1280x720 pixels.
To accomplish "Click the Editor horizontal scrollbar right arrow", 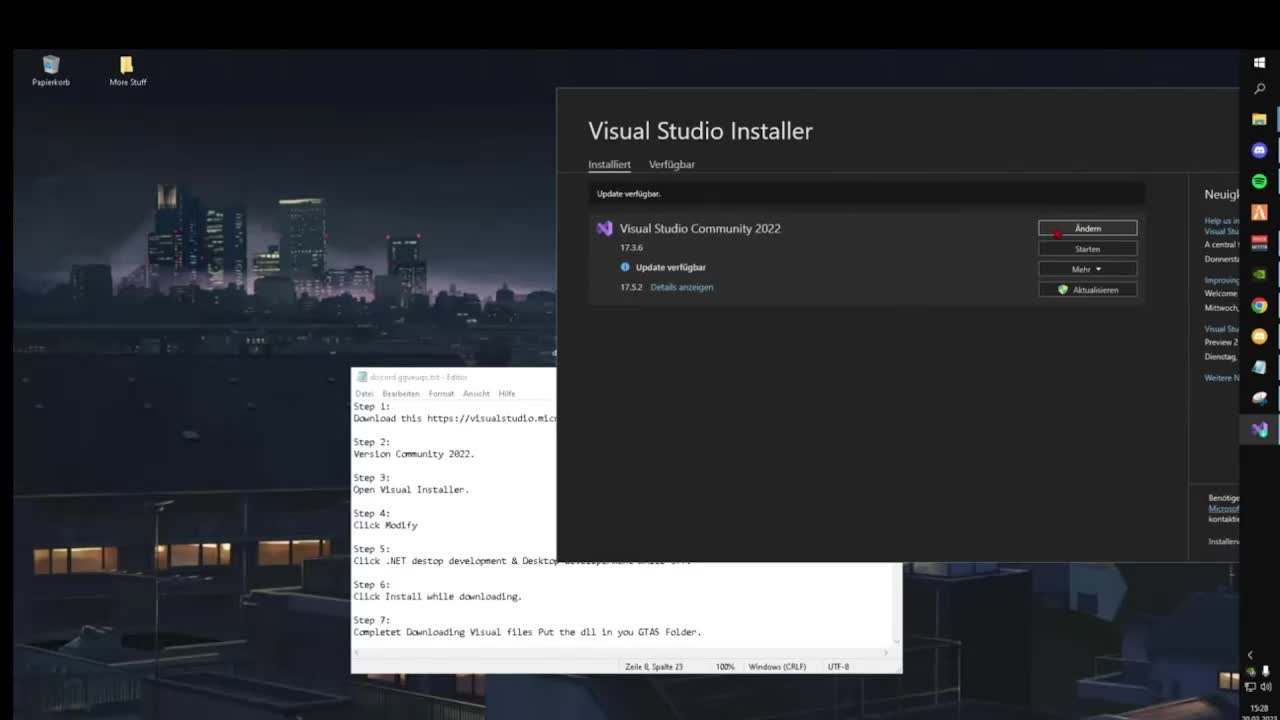I will coord(886,652).
